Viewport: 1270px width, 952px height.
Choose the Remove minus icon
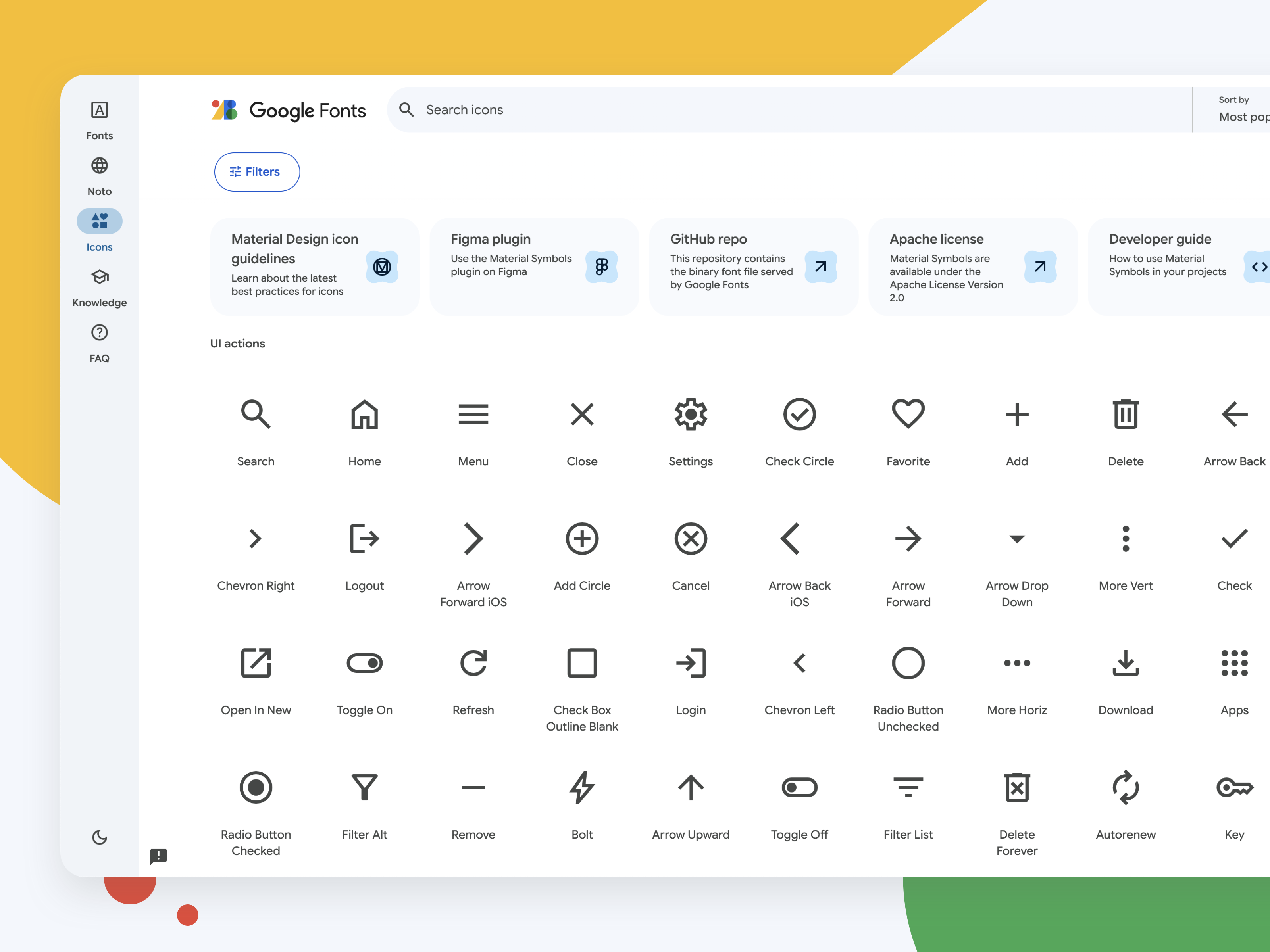point(473,787)
